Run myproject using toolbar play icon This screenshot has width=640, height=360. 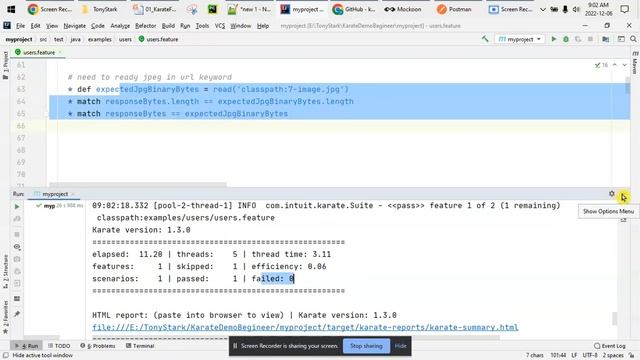point(554,39)
